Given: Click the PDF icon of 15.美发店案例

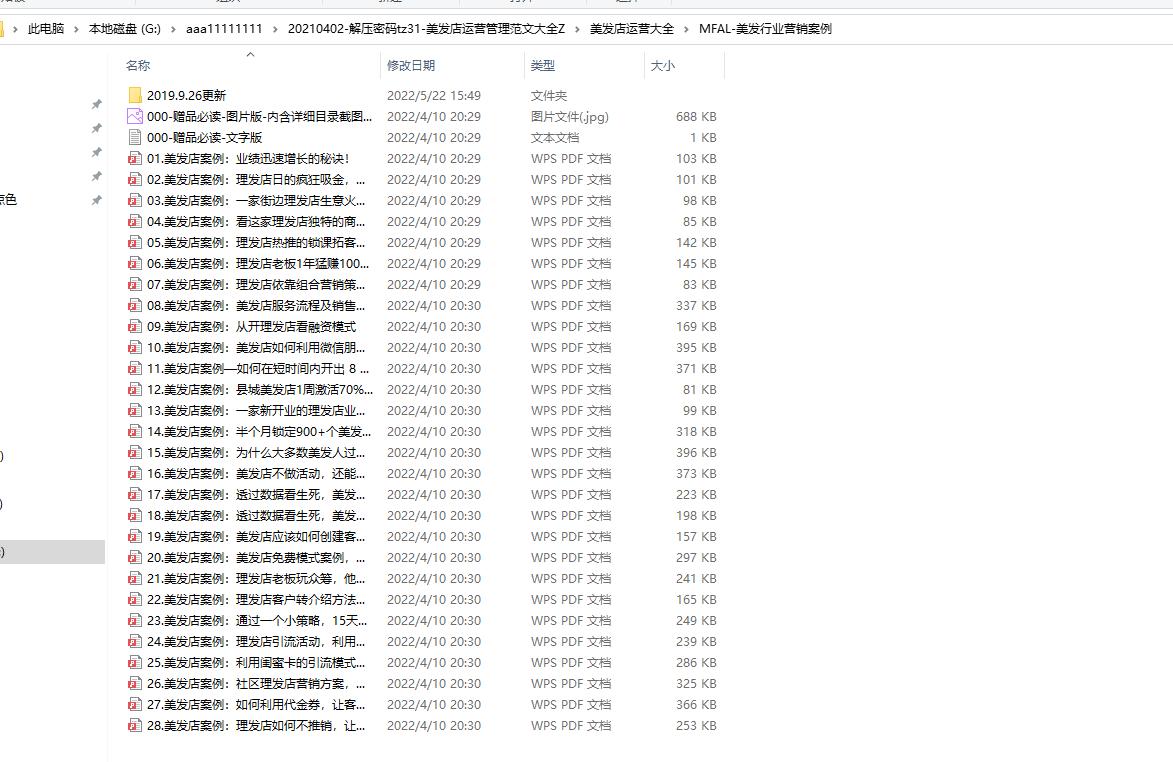Looking at the screenshot, I should point(135,452).
